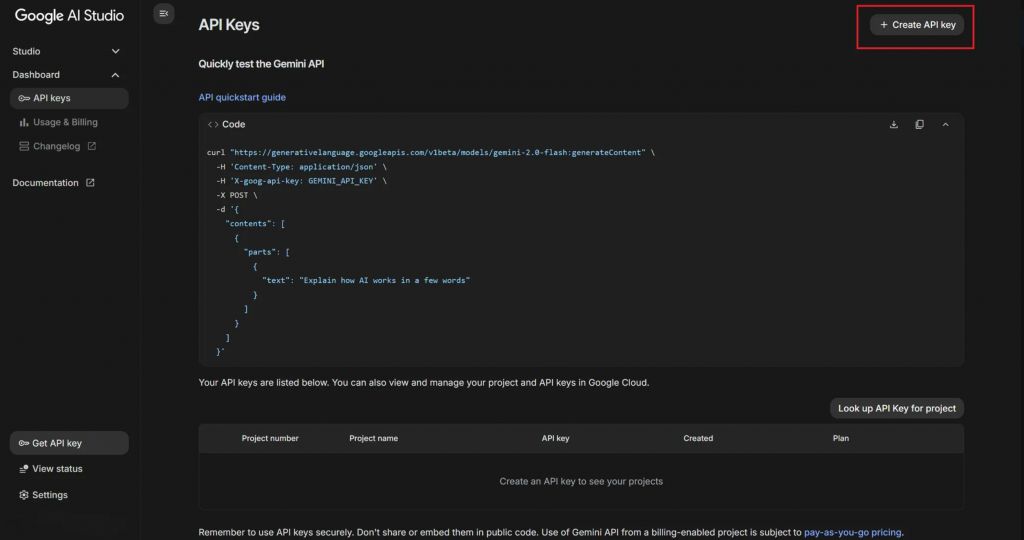Viewport: 1024px width, 540px height.
Task: Click the Project name column header
Action: pyautogui.click(x=374, y=438)
